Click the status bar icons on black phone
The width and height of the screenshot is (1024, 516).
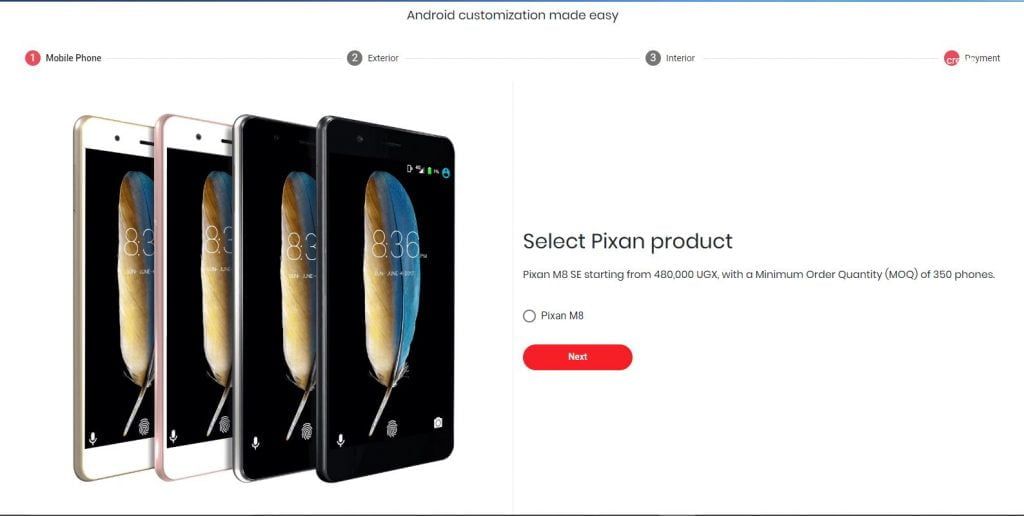tap(428, 171)
